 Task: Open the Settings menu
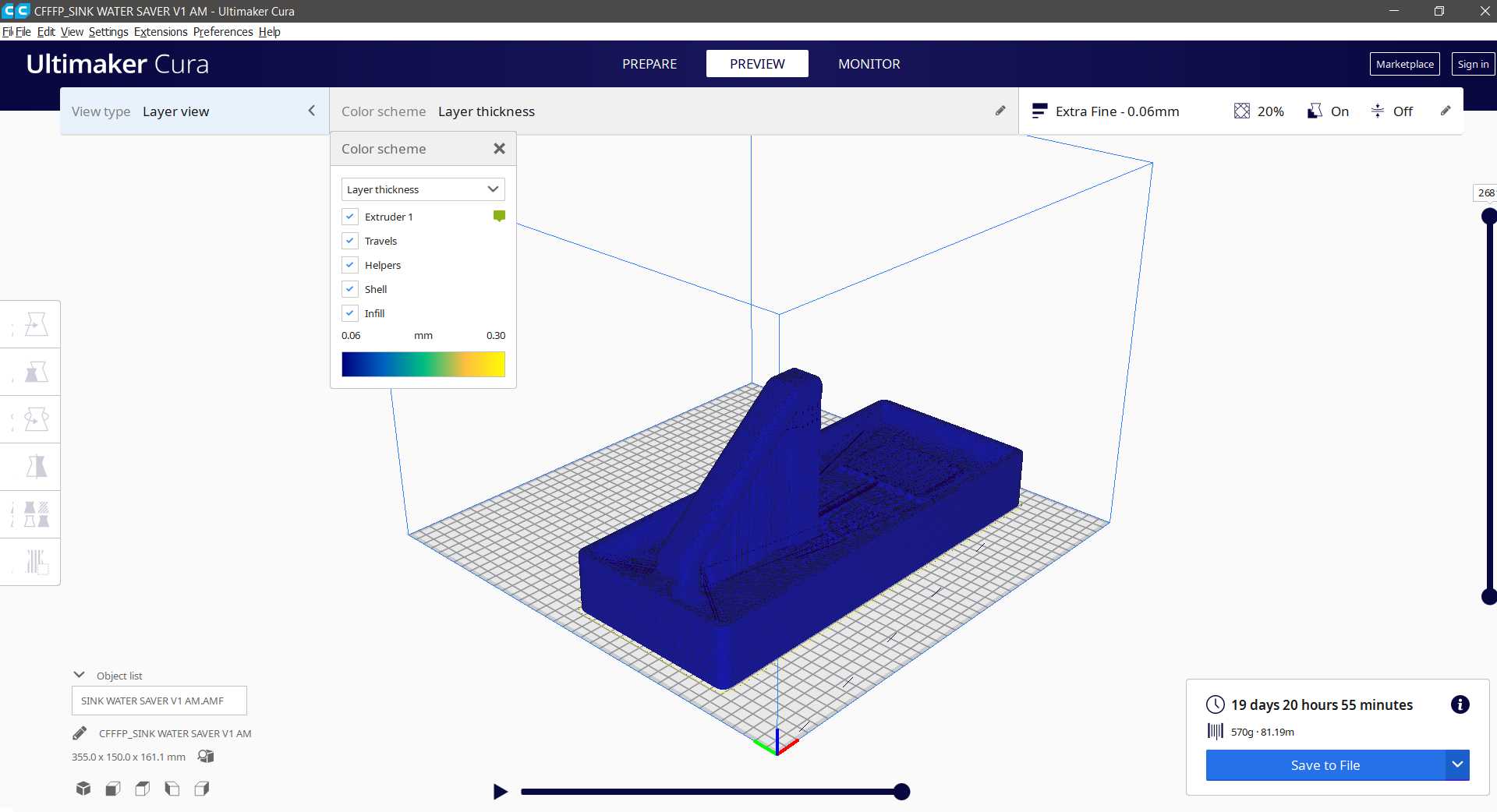coord(108,32)
